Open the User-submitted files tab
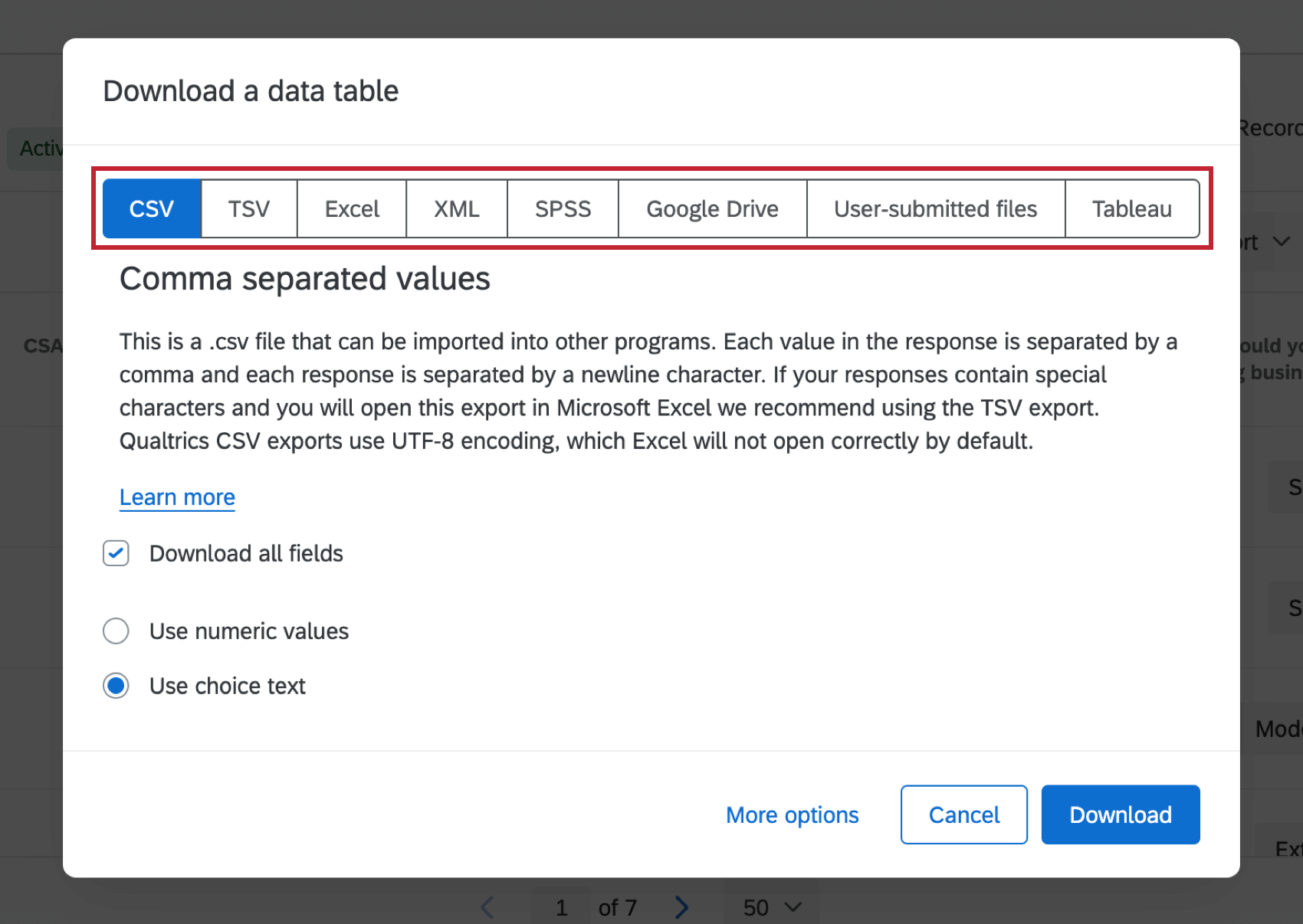 (x=936, y=208)
